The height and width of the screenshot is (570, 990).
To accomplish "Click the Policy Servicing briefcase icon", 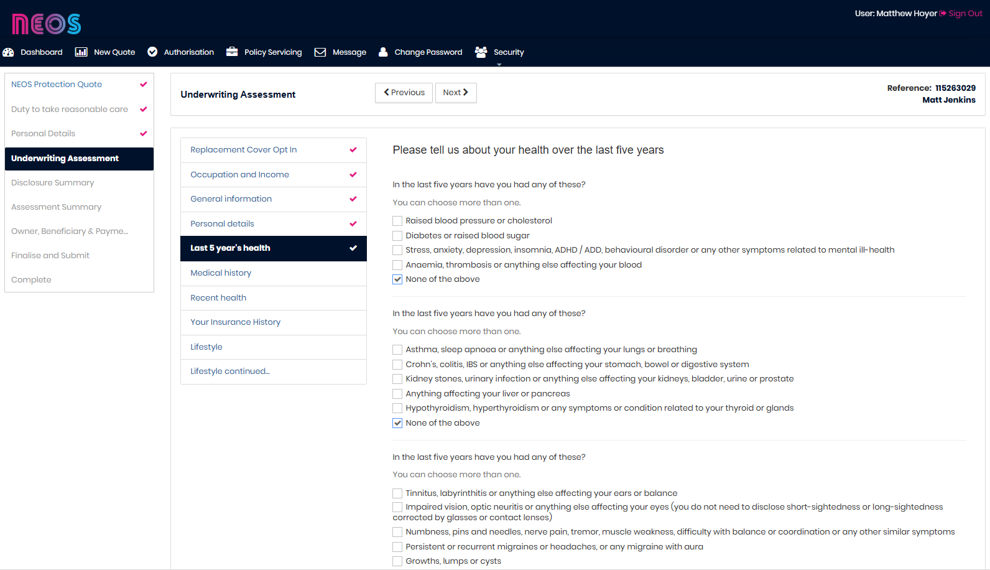I will [x=232, y=52].
